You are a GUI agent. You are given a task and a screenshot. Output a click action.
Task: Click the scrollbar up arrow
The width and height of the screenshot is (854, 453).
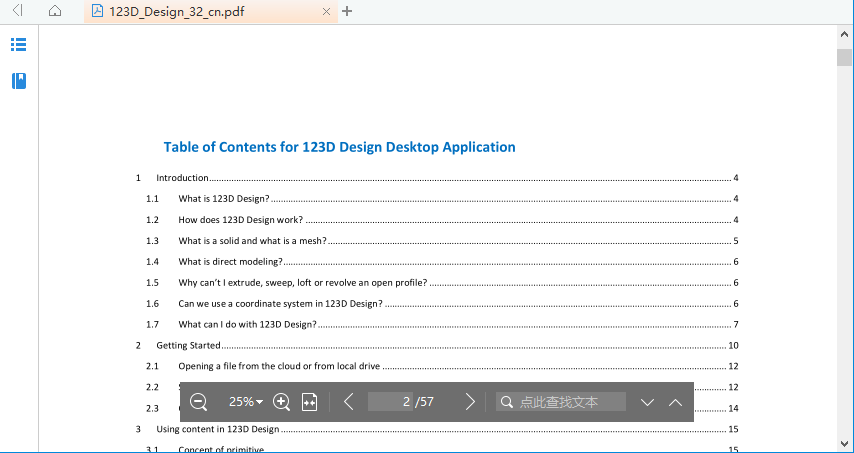coord(845,34)
